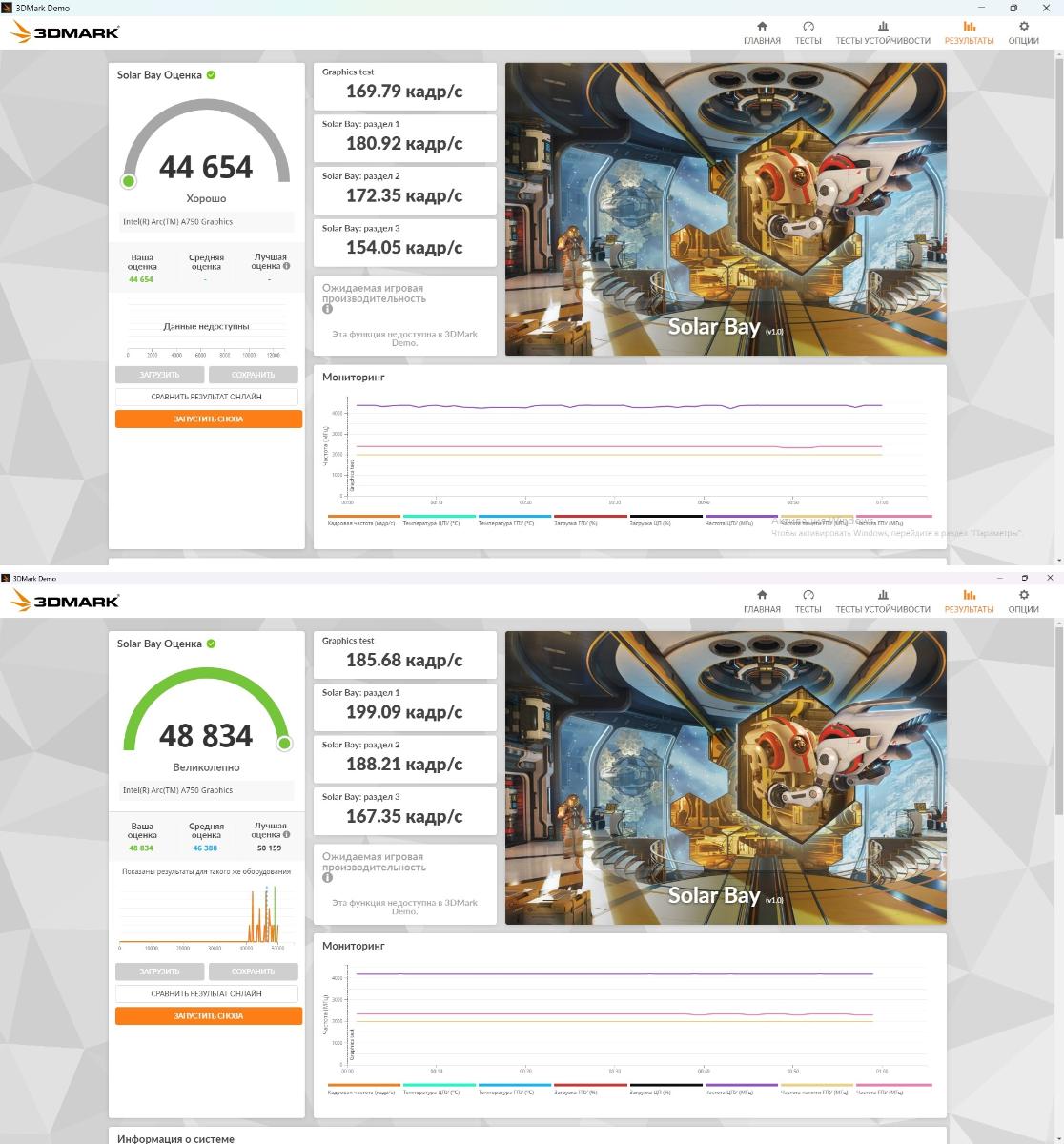
Task: Click black Загрузка ЦП swatch in lower chart
Action: [x=665, y=1085]
